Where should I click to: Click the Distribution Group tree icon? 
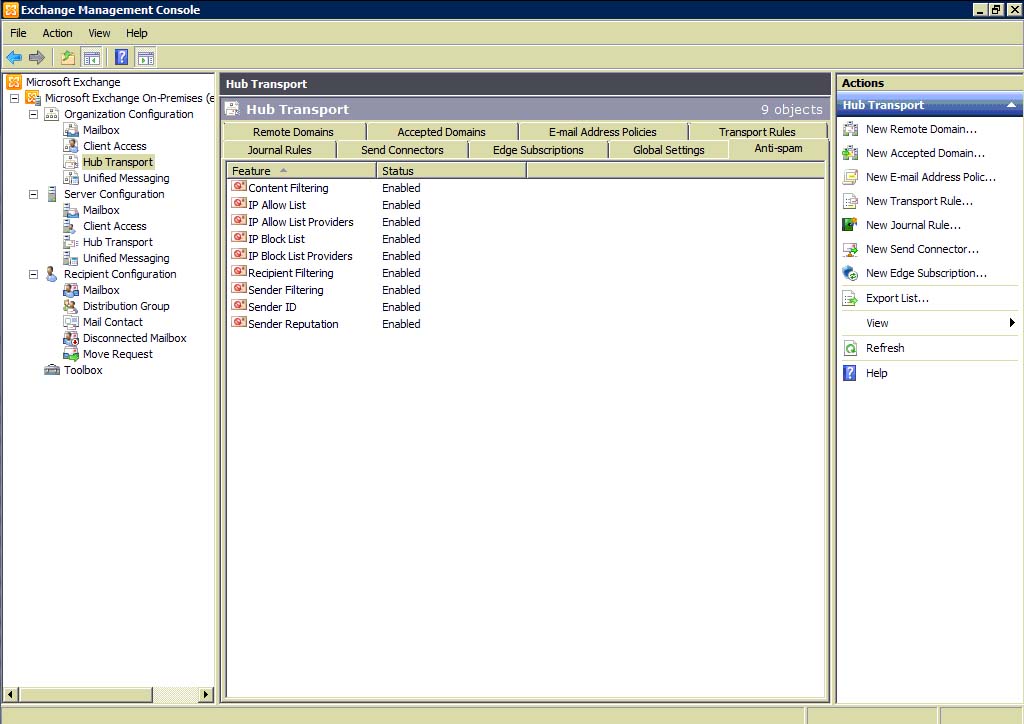71,306
